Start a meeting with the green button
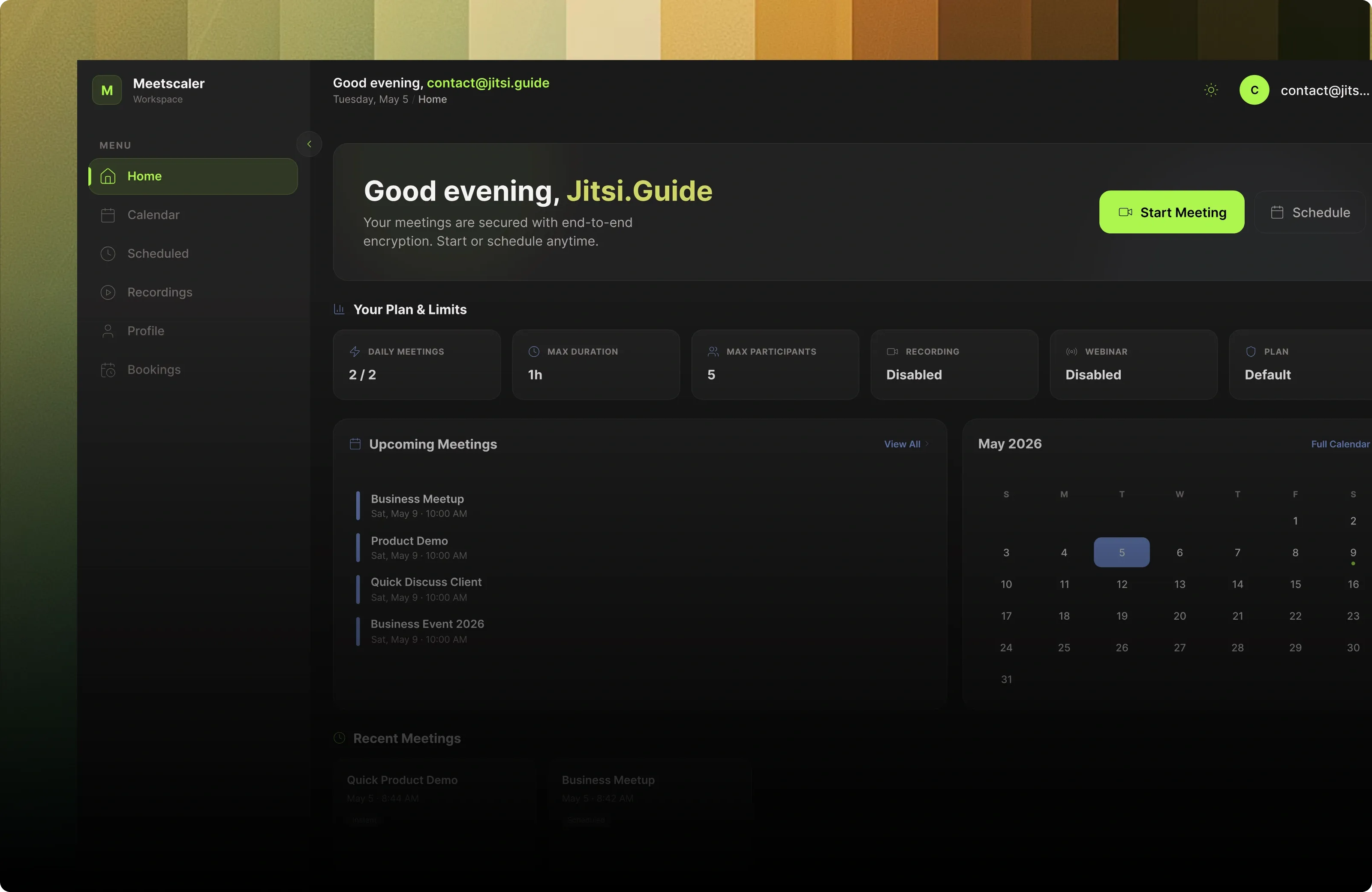Screen dimensions: 1372x892 pos(1171,212)
